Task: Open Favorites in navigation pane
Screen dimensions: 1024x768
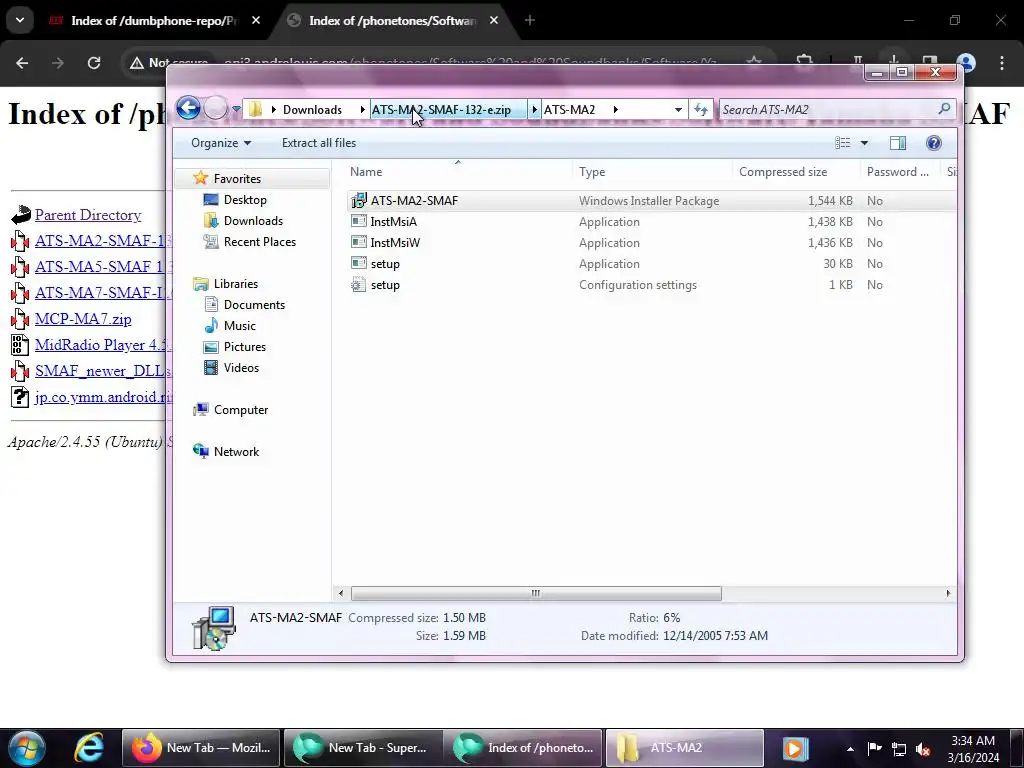Action: pyautogui.click(x=237, y=178)
